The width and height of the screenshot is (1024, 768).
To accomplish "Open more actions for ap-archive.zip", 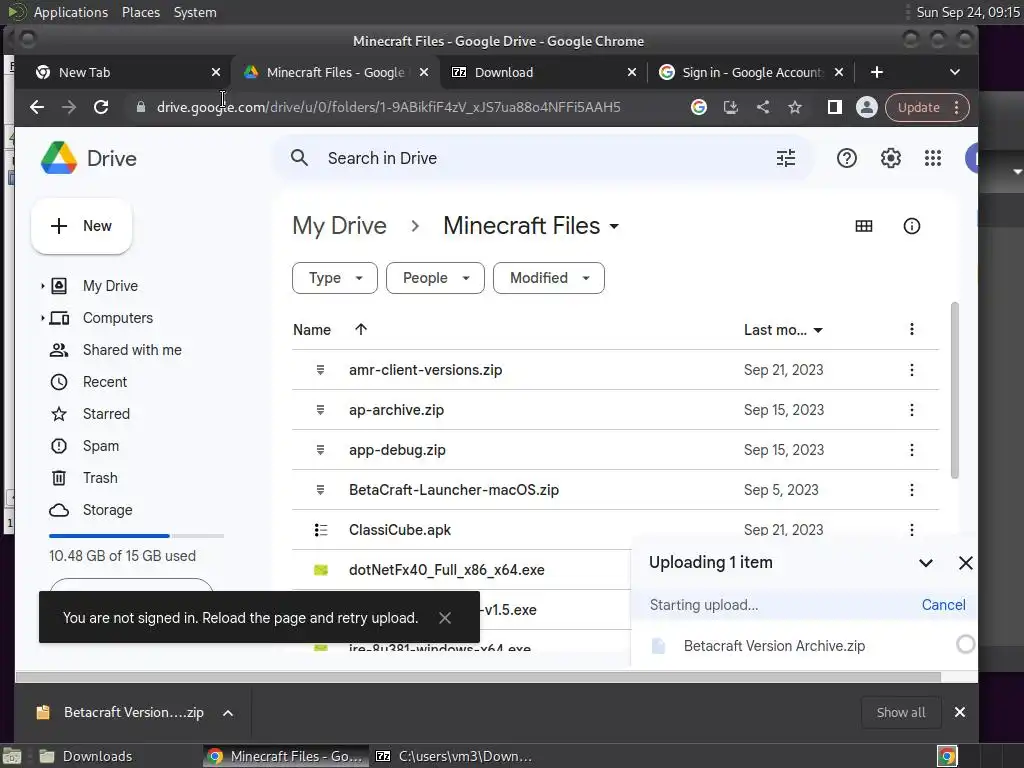I will (x=912, y=410).
